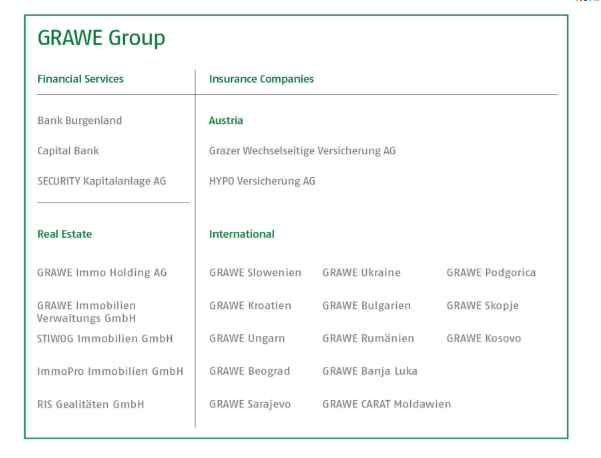601x458 pixels.
Task: Click the GRAWE Group title
Action: [x=101, y=39]
